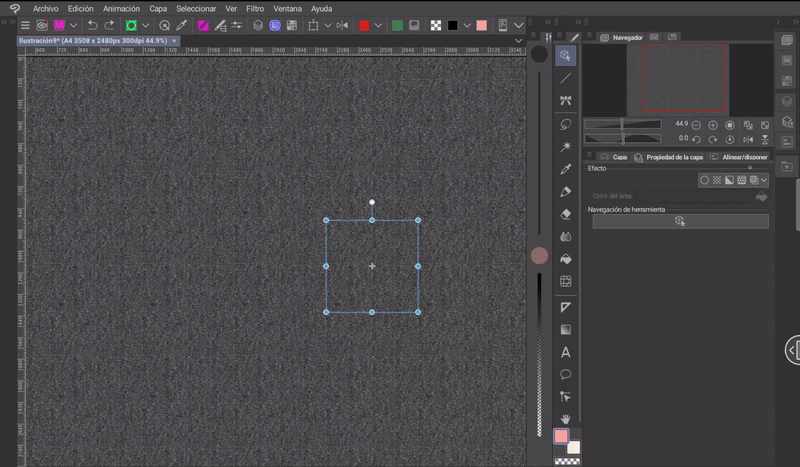Screen dimensions: 800x467
Task: Open the dropdown next to the black color swatch
Action: point(466,25)
